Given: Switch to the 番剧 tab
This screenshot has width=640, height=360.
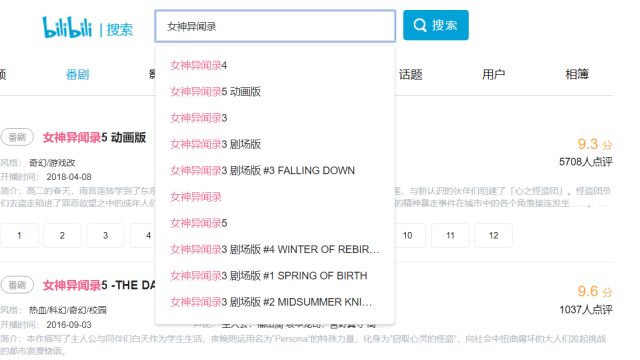Looking at the screenshot, I should click(x=78, y=75).
